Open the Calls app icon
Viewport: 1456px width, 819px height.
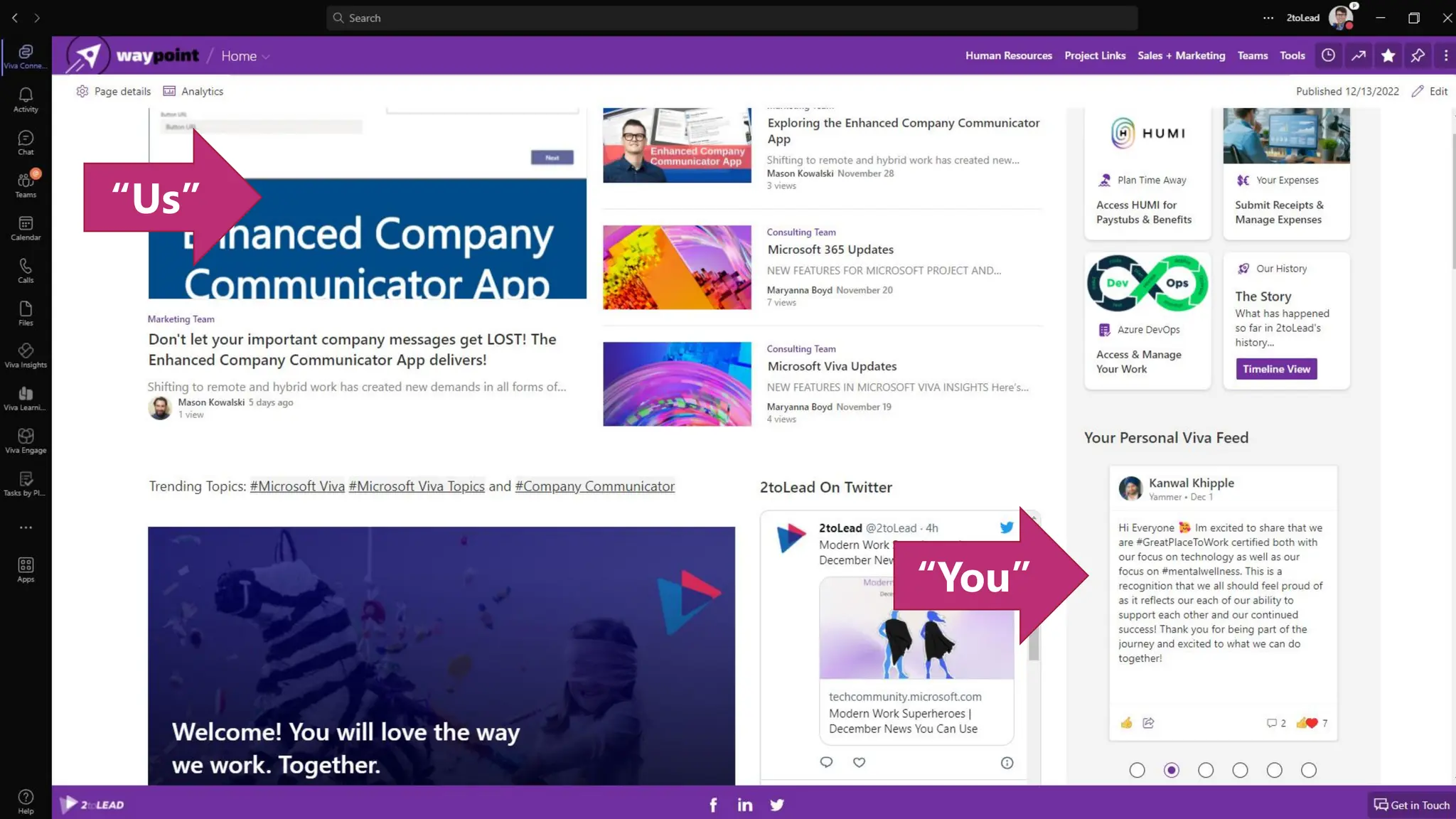(26, 270)
